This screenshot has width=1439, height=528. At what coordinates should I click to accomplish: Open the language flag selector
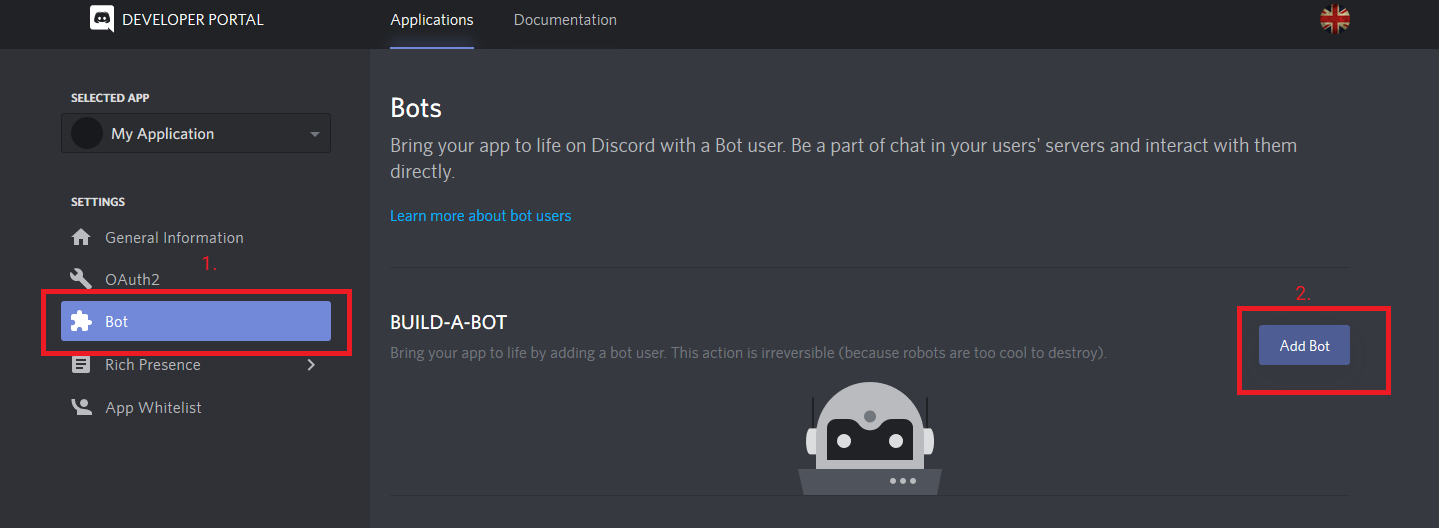pos(1334,19)
